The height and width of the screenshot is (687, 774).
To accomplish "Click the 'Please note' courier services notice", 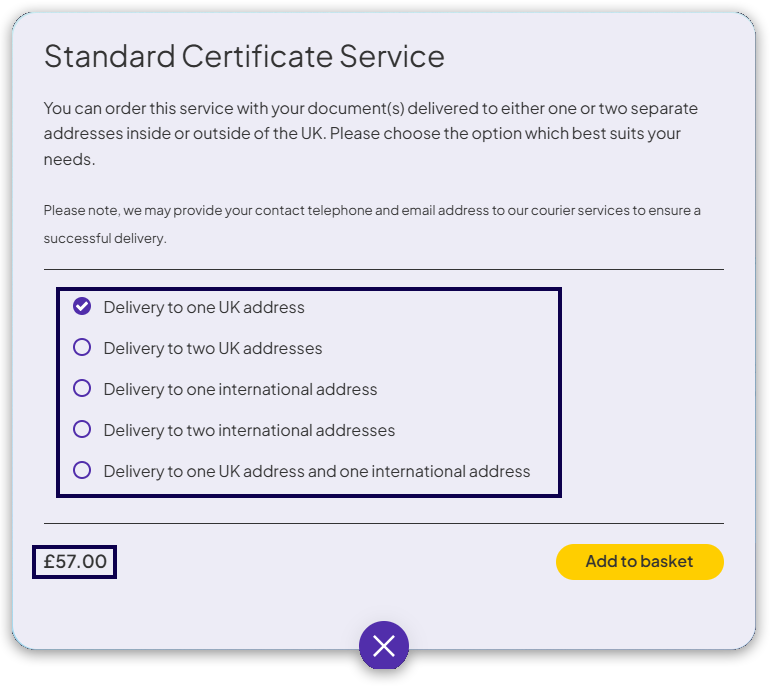I will pos(372,211).
